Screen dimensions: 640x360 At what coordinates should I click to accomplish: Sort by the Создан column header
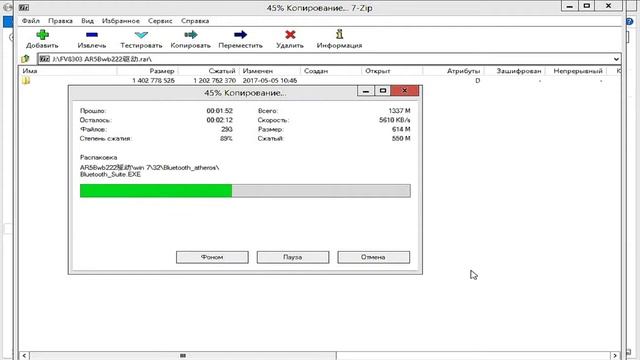coord(331,71)
